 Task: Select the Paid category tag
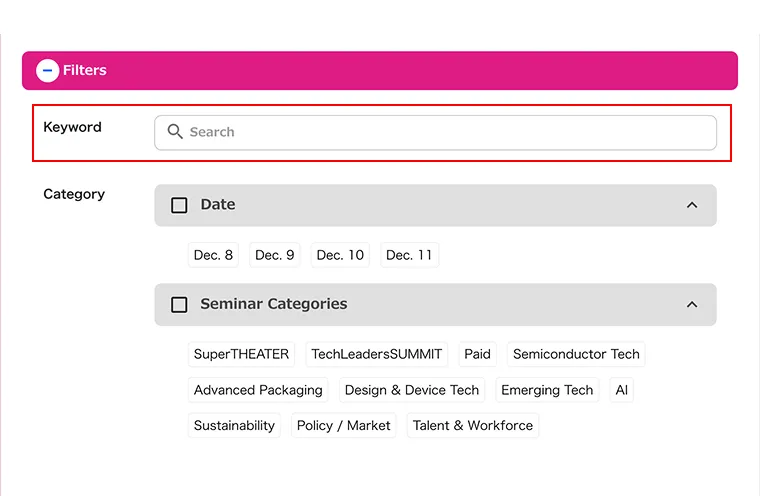click(477, 354)
